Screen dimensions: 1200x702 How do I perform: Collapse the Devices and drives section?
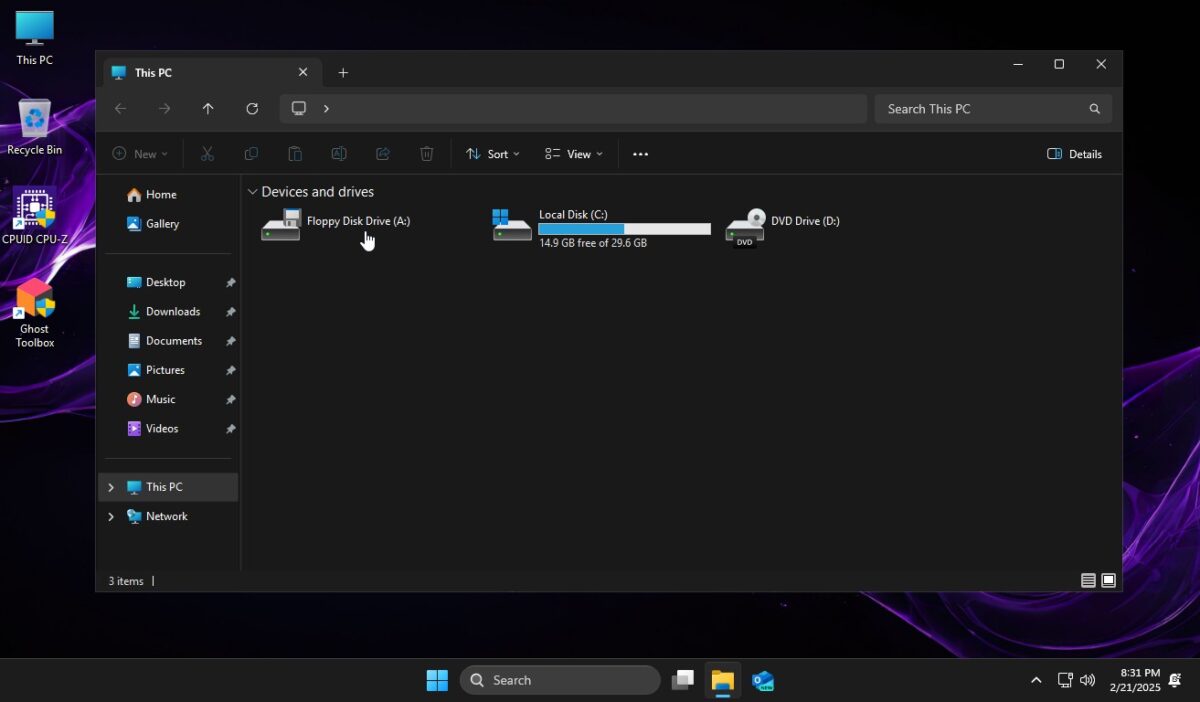pos(252,191)
